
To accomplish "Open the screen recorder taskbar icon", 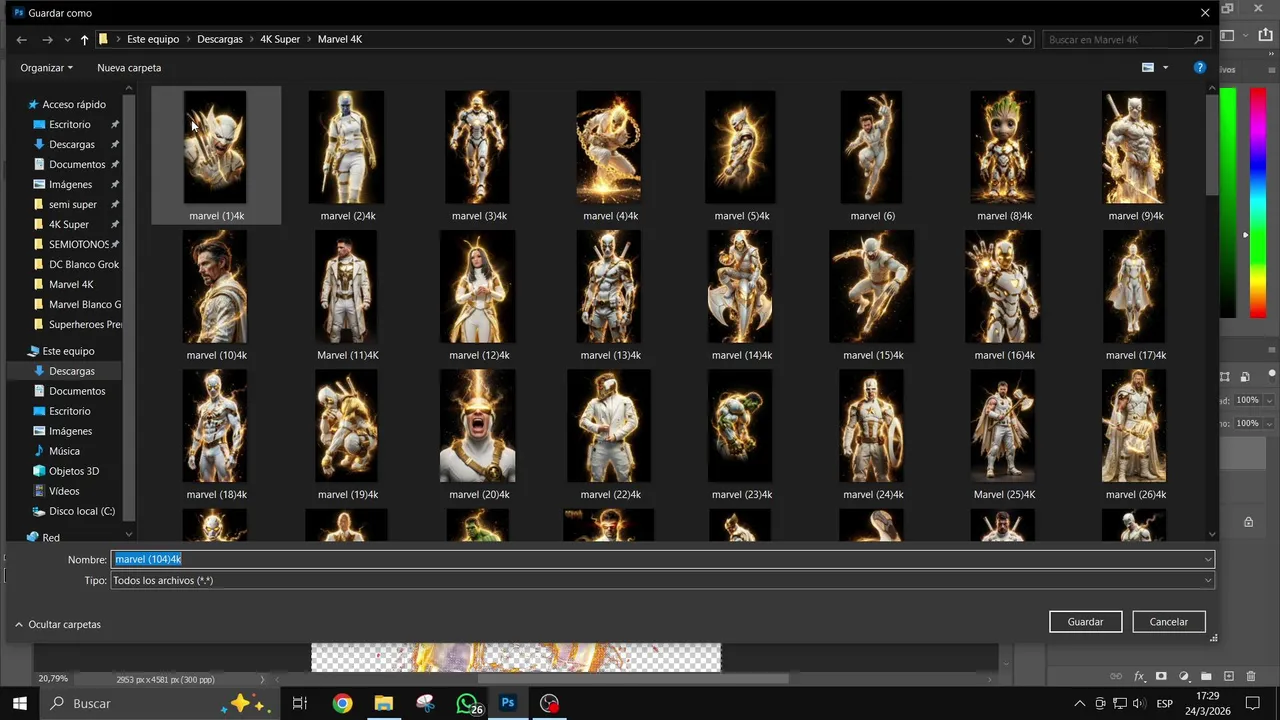I will 549,703.
